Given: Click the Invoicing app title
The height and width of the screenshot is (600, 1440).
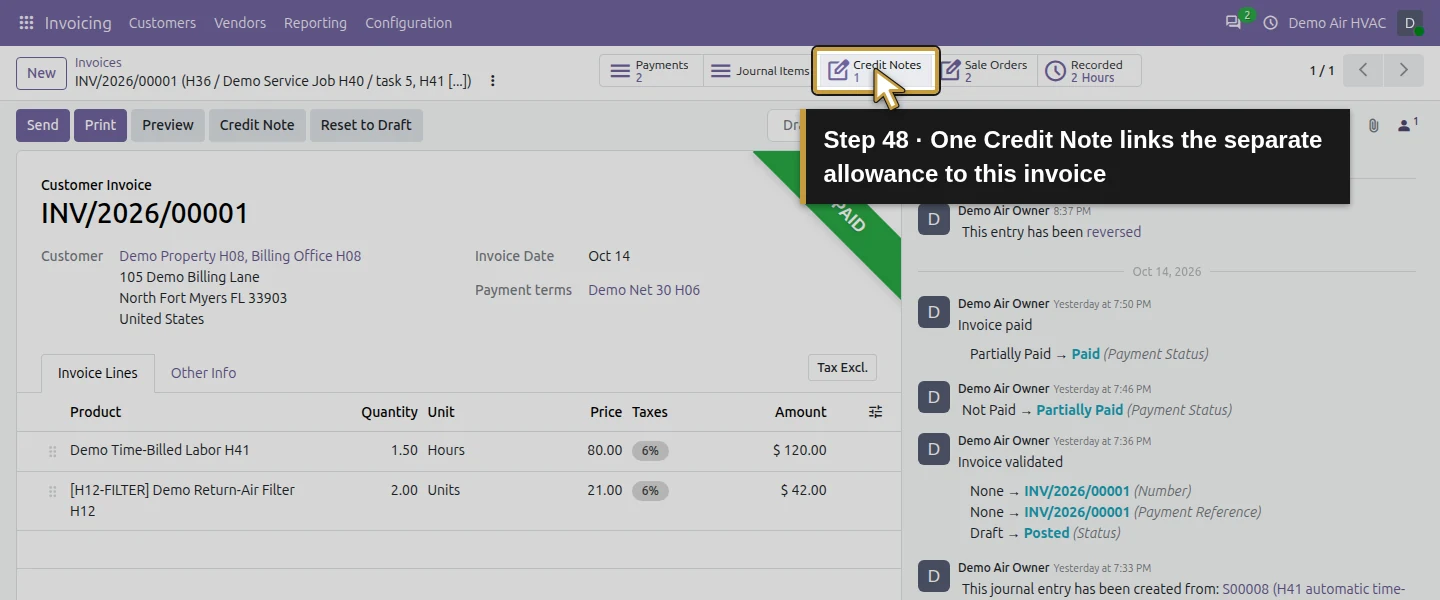Looking at the screenshot, I should (x=78, y=22).
